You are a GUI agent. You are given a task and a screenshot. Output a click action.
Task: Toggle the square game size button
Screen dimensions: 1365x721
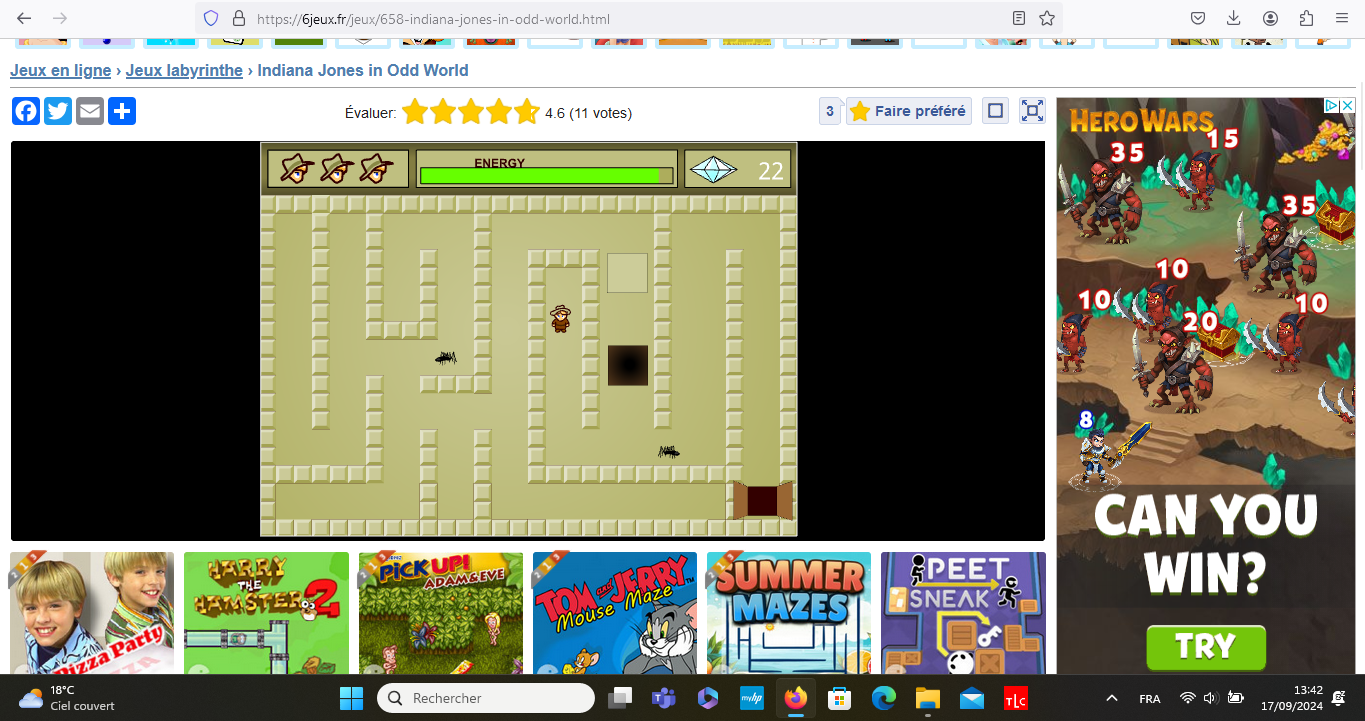[x=995, y=111]
